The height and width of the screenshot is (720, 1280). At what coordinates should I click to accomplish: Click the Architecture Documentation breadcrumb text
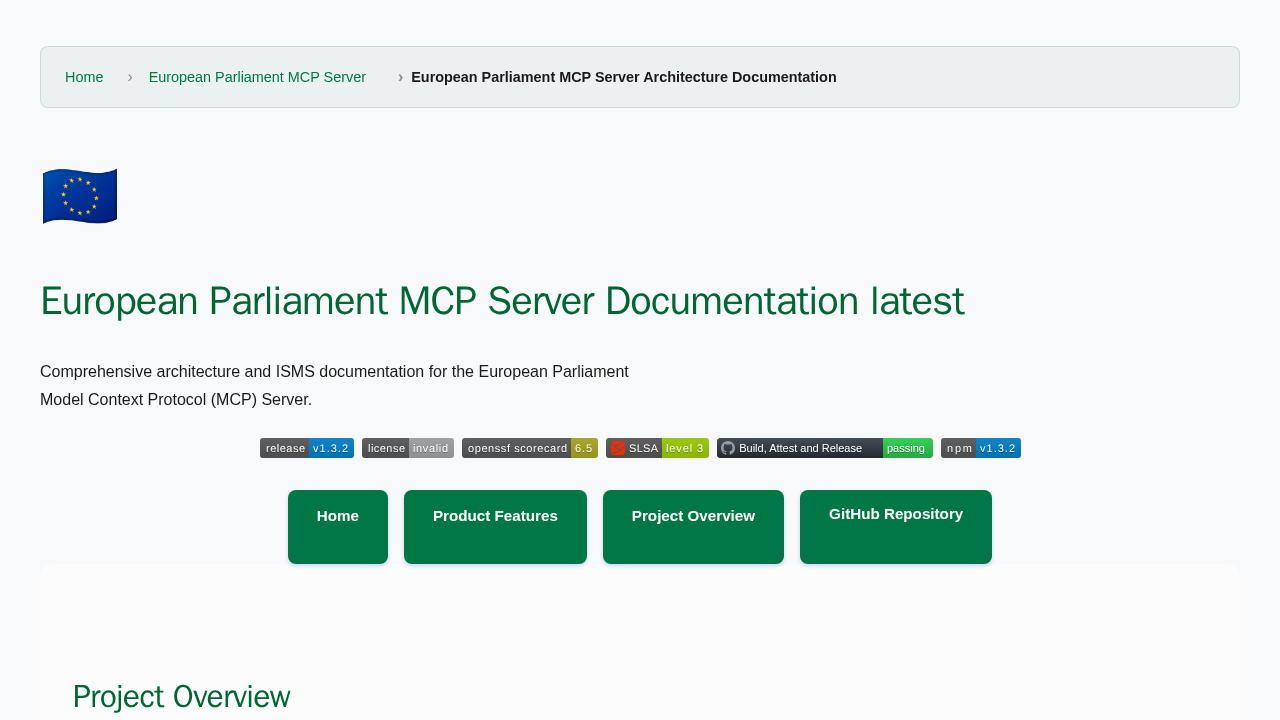pos(624,77)
